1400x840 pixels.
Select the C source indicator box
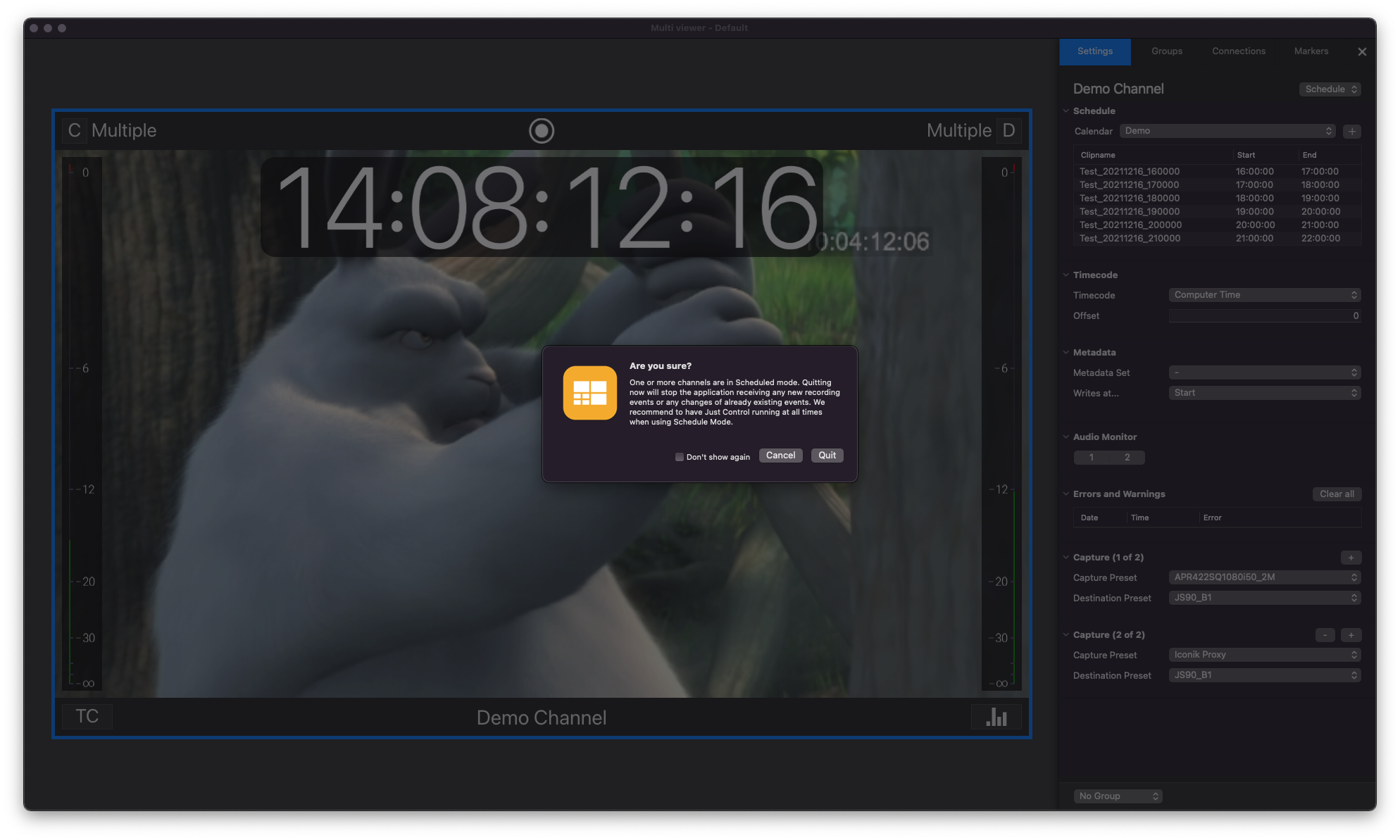pos(75,131)
